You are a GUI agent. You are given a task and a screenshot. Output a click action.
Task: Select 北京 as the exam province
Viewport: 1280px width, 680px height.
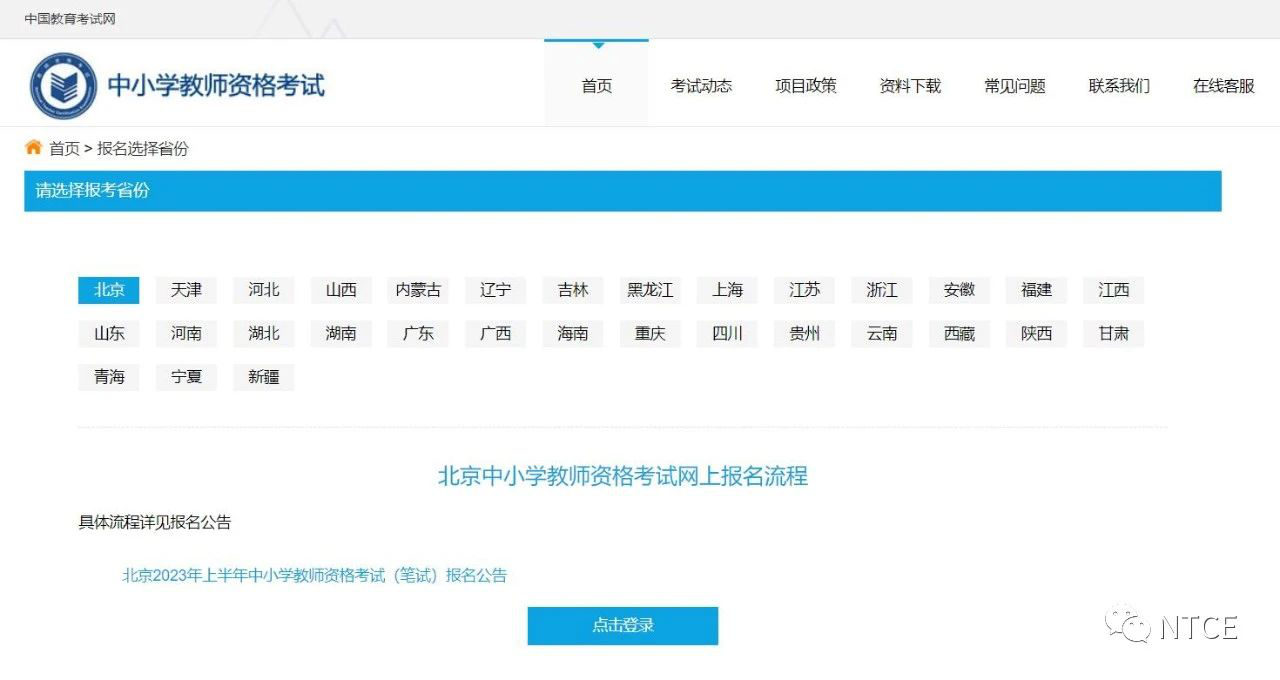[x=108, y=290]
